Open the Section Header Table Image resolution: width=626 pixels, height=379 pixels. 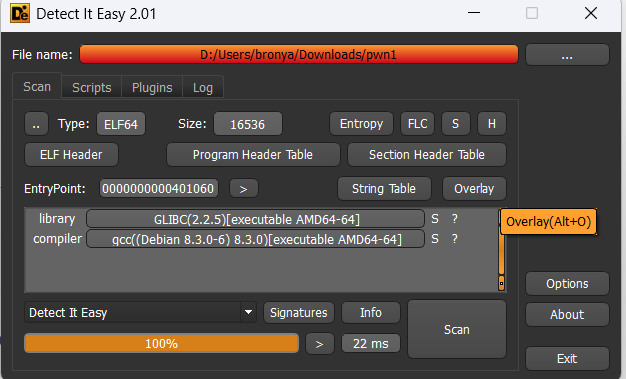click(x=427, y=155)
